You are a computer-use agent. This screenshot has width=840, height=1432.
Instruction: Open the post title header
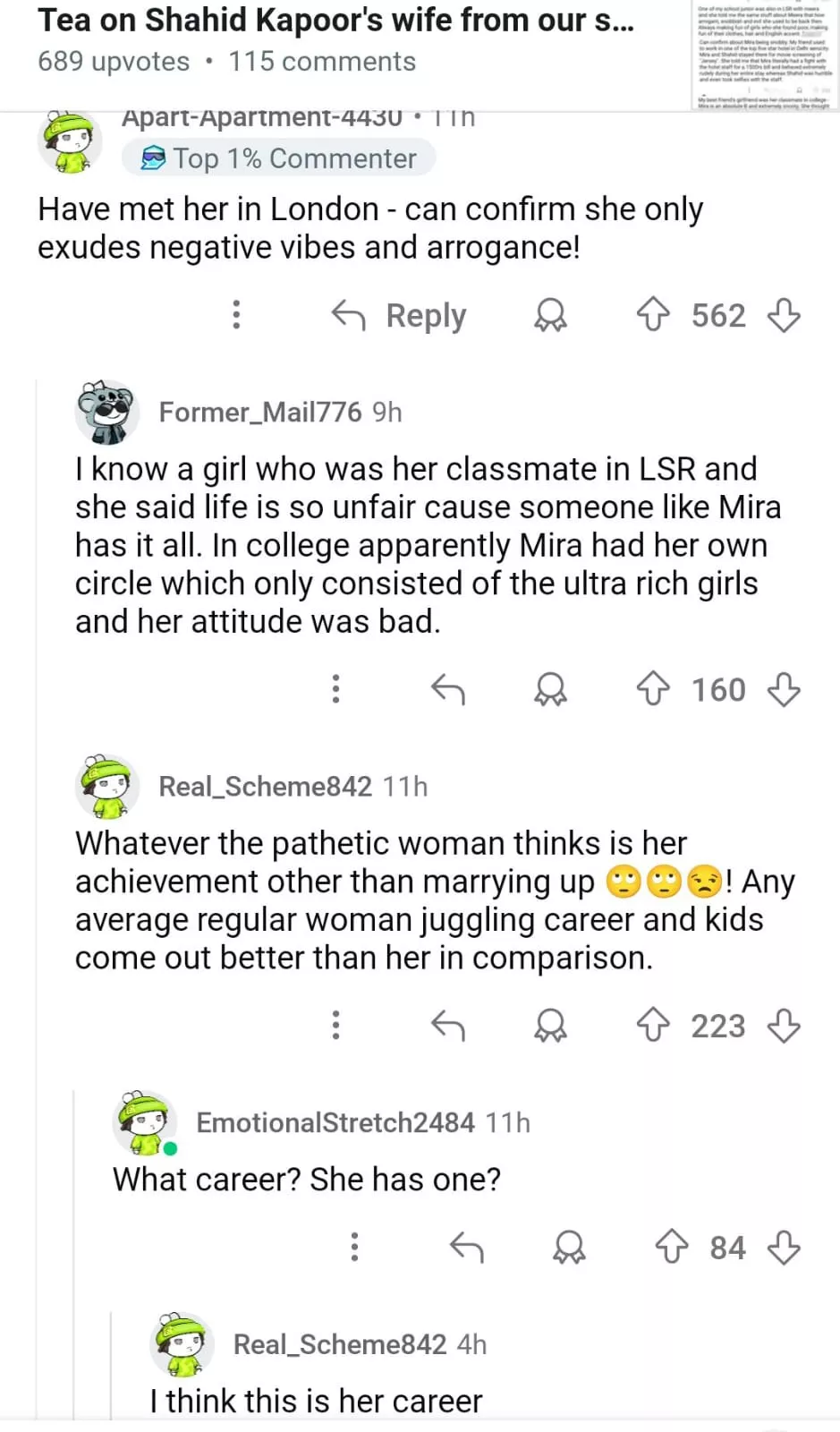[336, 20]
